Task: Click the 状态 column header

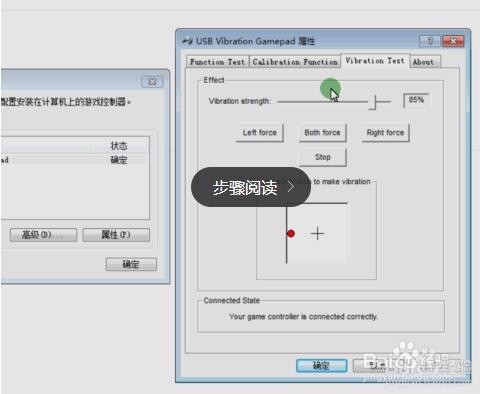Action: 119,146
